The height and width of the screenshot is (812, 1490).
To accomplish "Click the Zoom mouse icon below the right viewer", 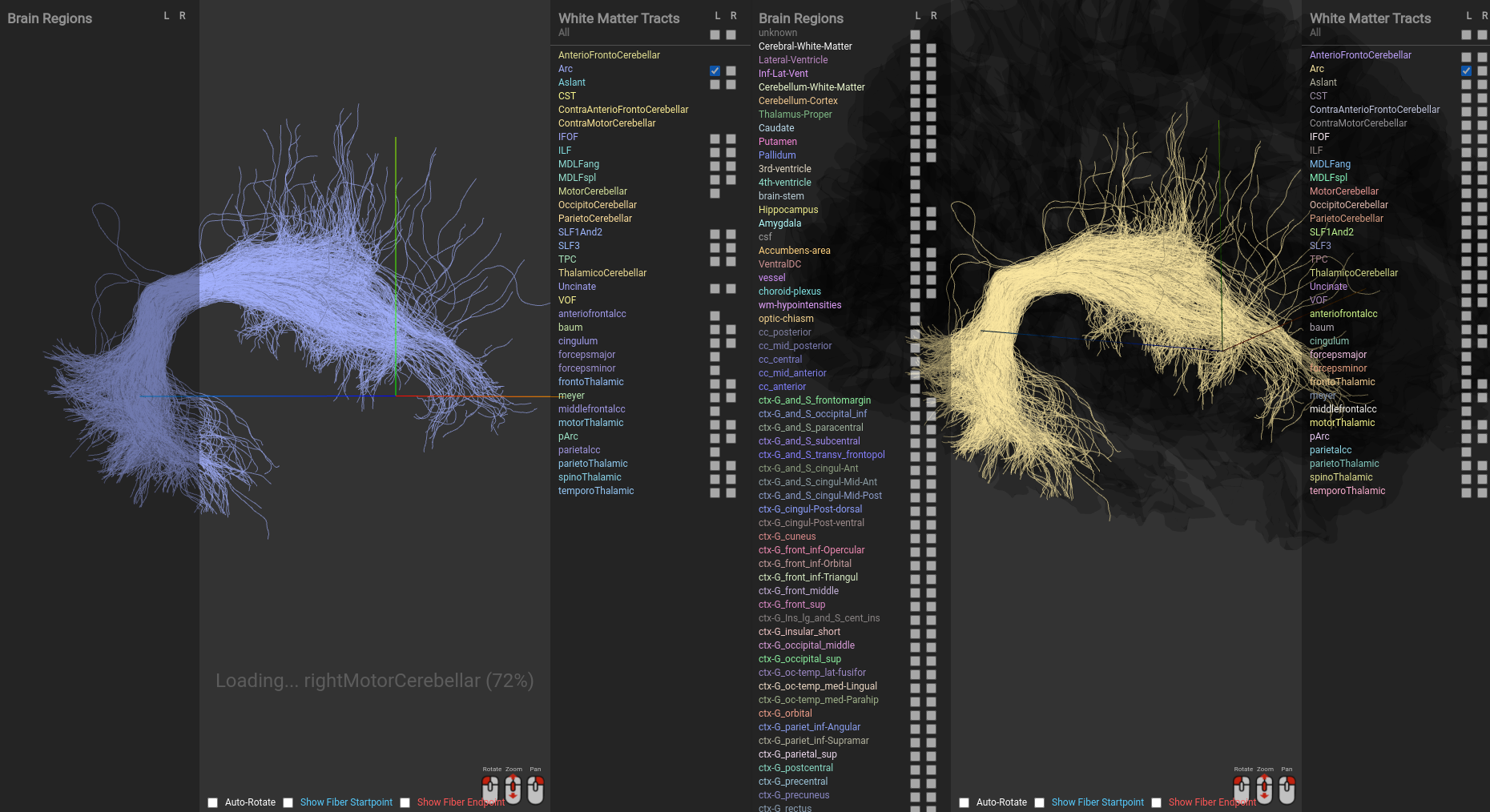I will tap(1265, 790).
